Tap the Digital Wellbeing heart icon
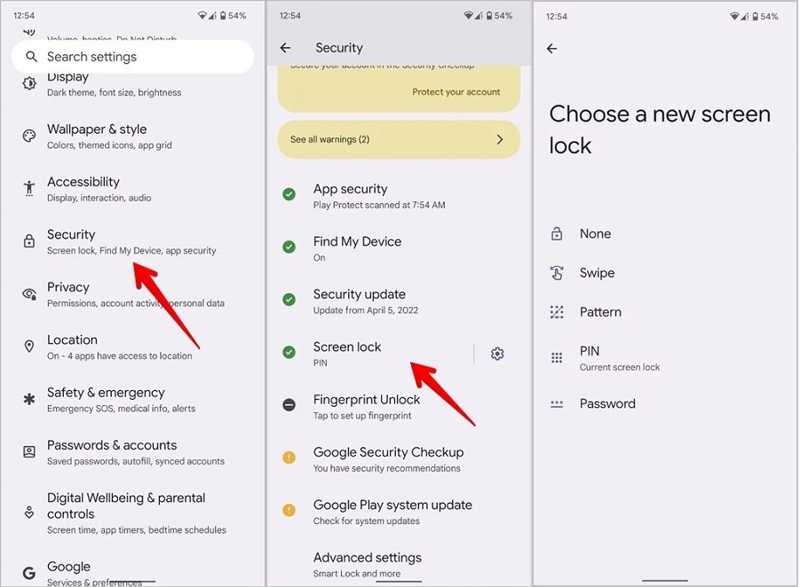Screen dimensions: 800x587 click(x=30, y=512)
